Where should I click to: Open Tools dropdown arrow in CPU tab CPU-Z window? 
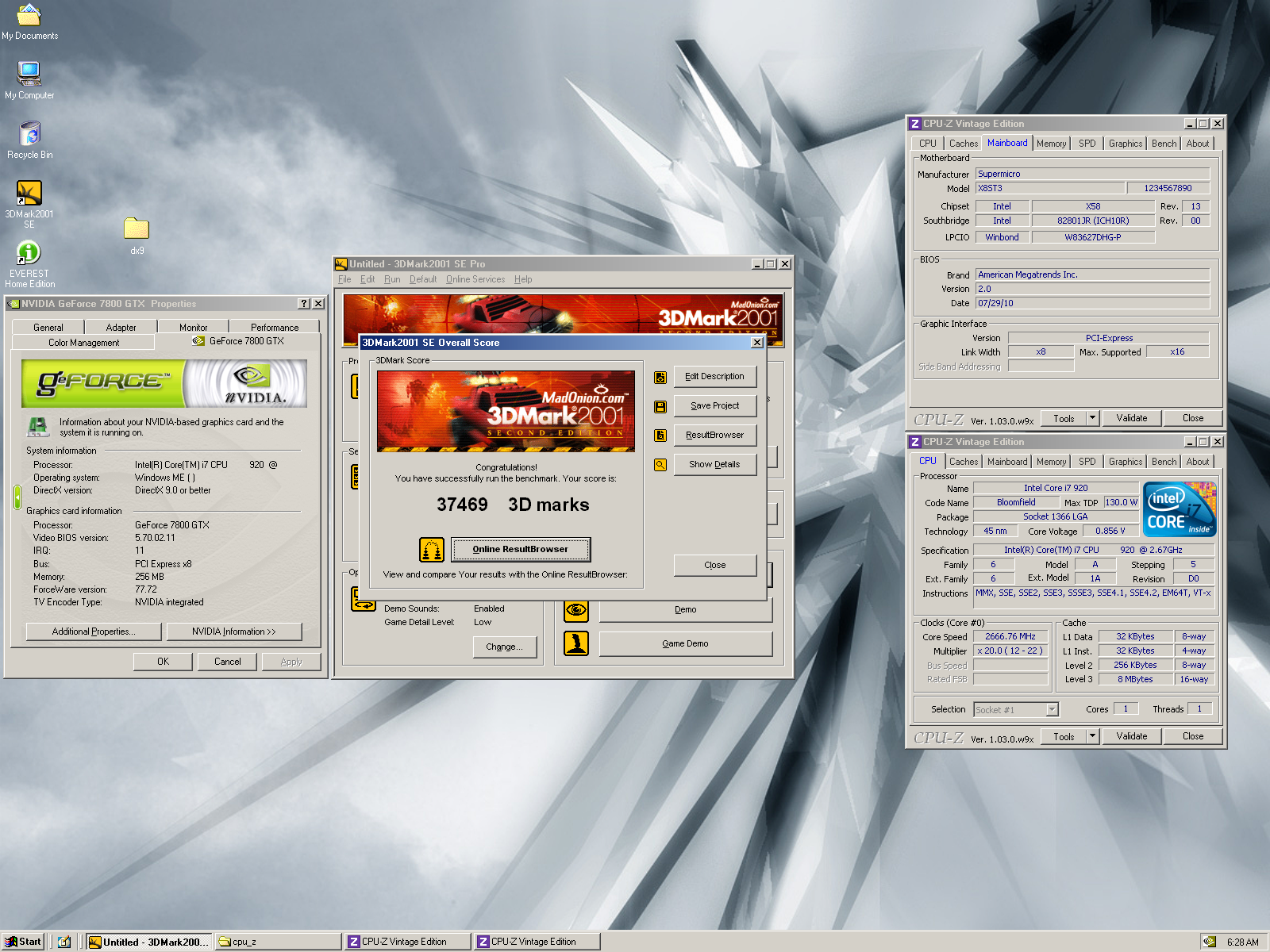[1092, 736]
